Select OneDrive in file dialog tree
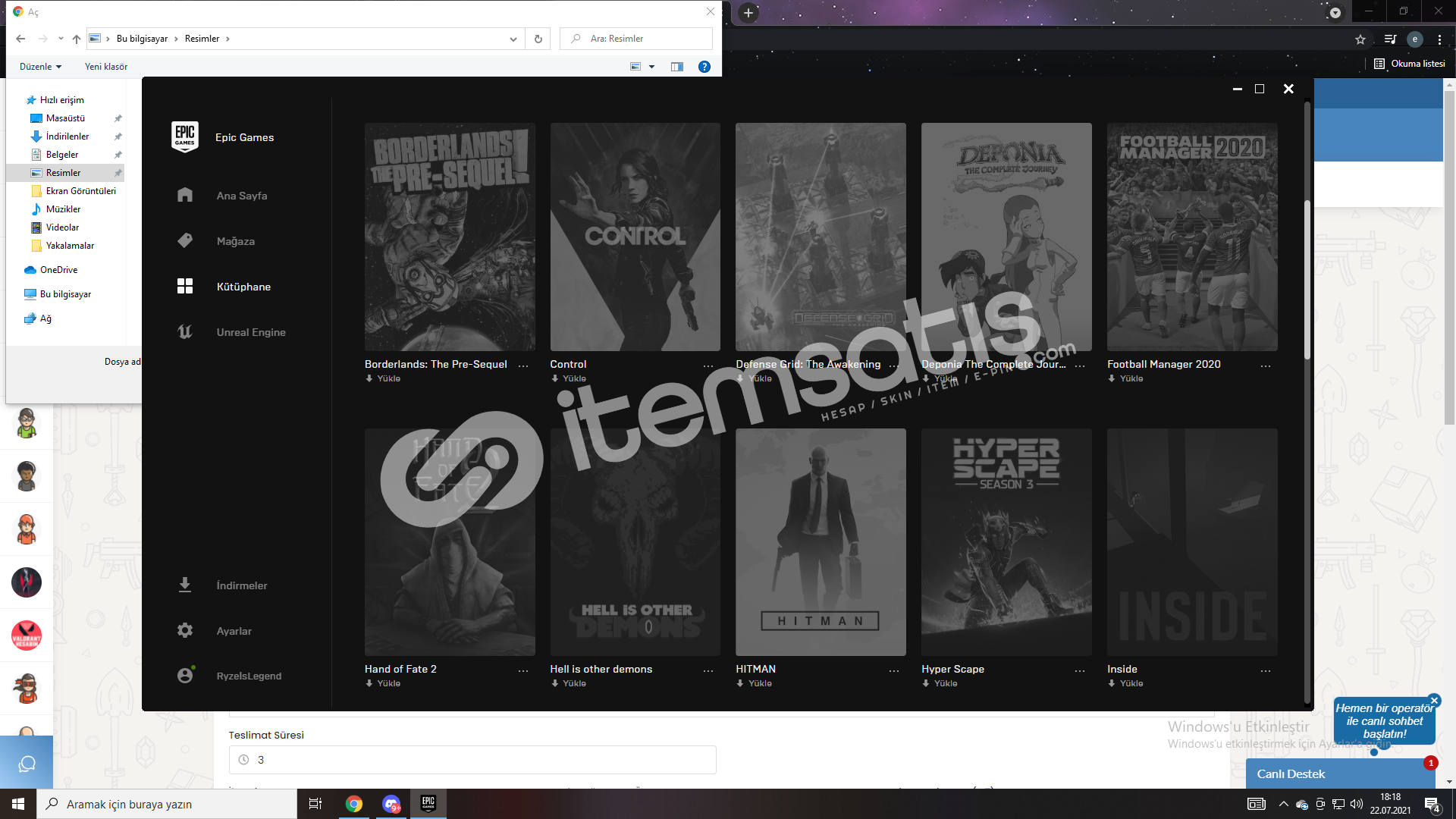1456x819 pixels. pos(58,270)
